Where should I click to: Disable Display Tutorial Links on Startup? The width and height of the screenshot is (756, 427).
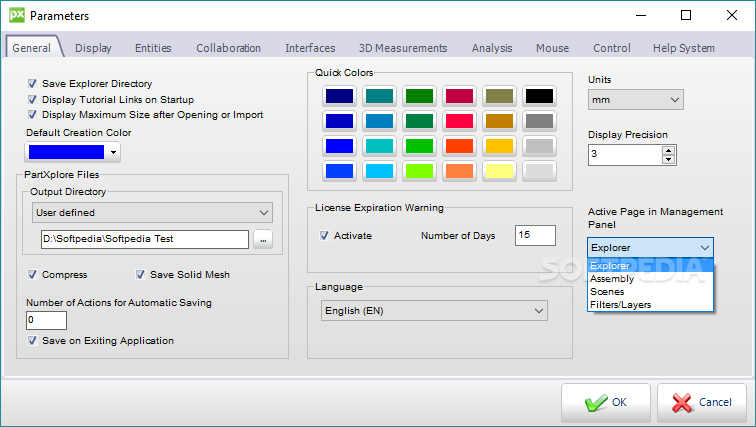point(32,100)
